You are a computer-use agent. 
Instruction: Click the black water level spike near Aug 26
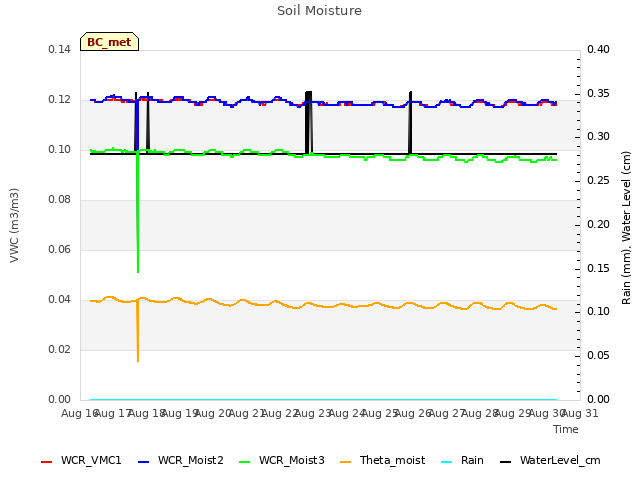(410, 122)
